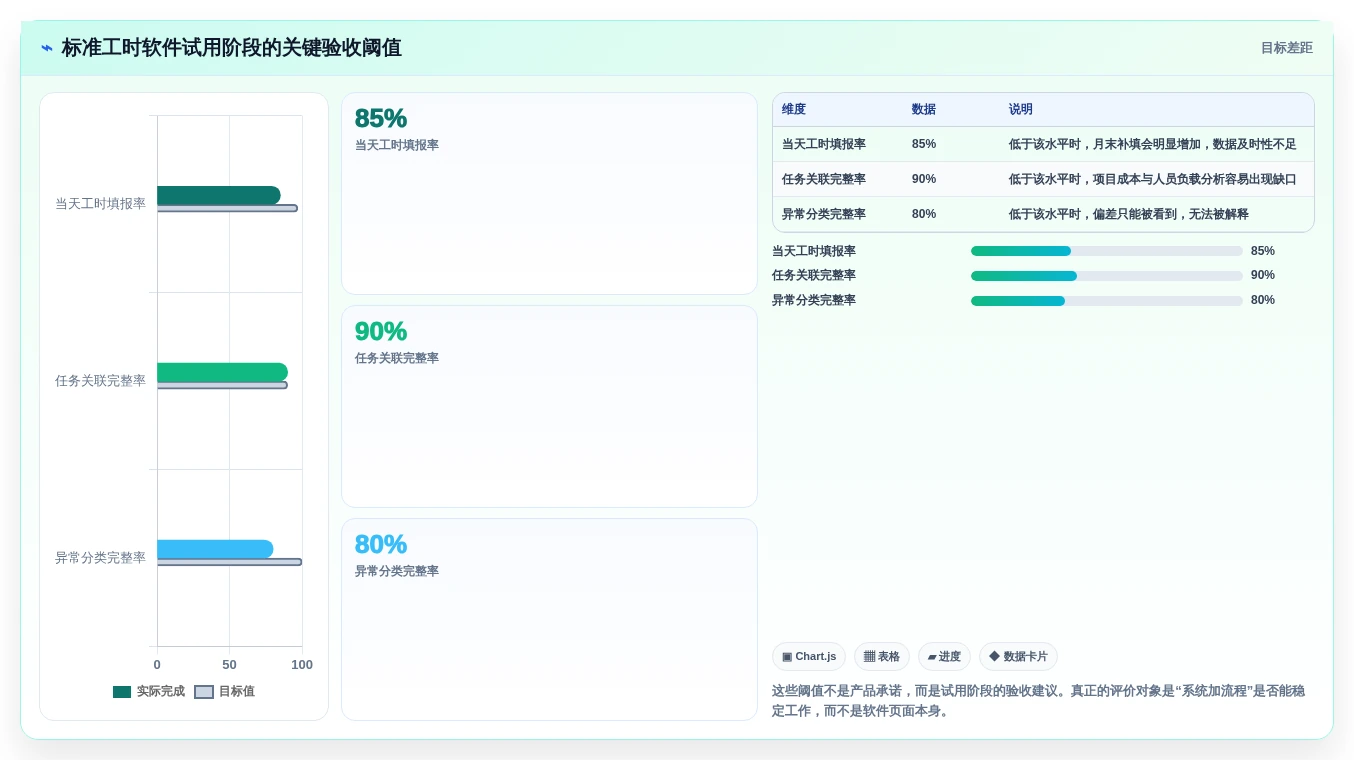Click the 85% progress bar for 当天工时填报率
The height and width of the screenshot is (760, 1354).
pyautogui.click(x=1107, y=251)
